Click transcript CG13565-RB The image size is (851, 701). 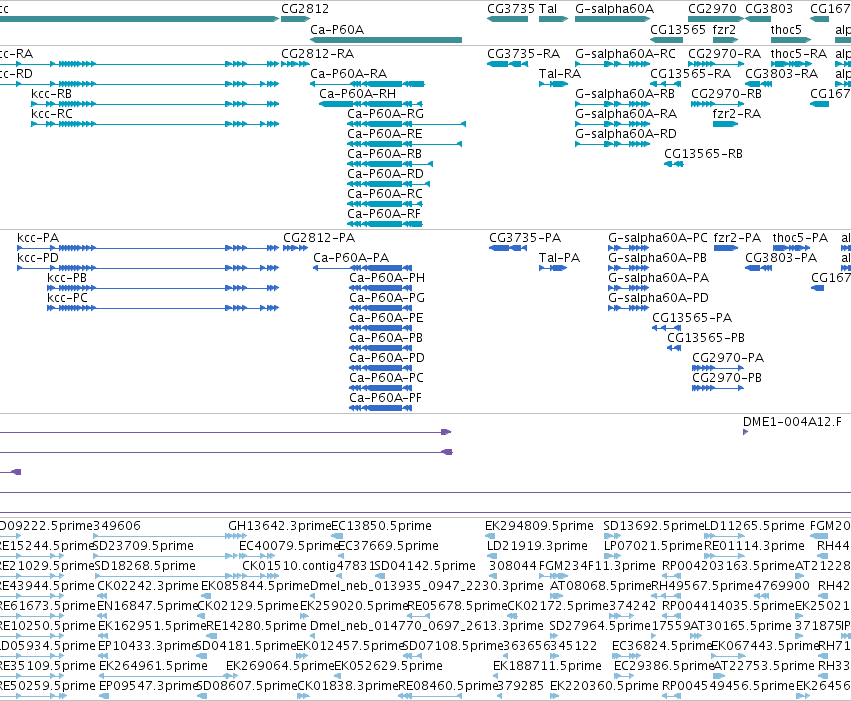tap(703, 154)
